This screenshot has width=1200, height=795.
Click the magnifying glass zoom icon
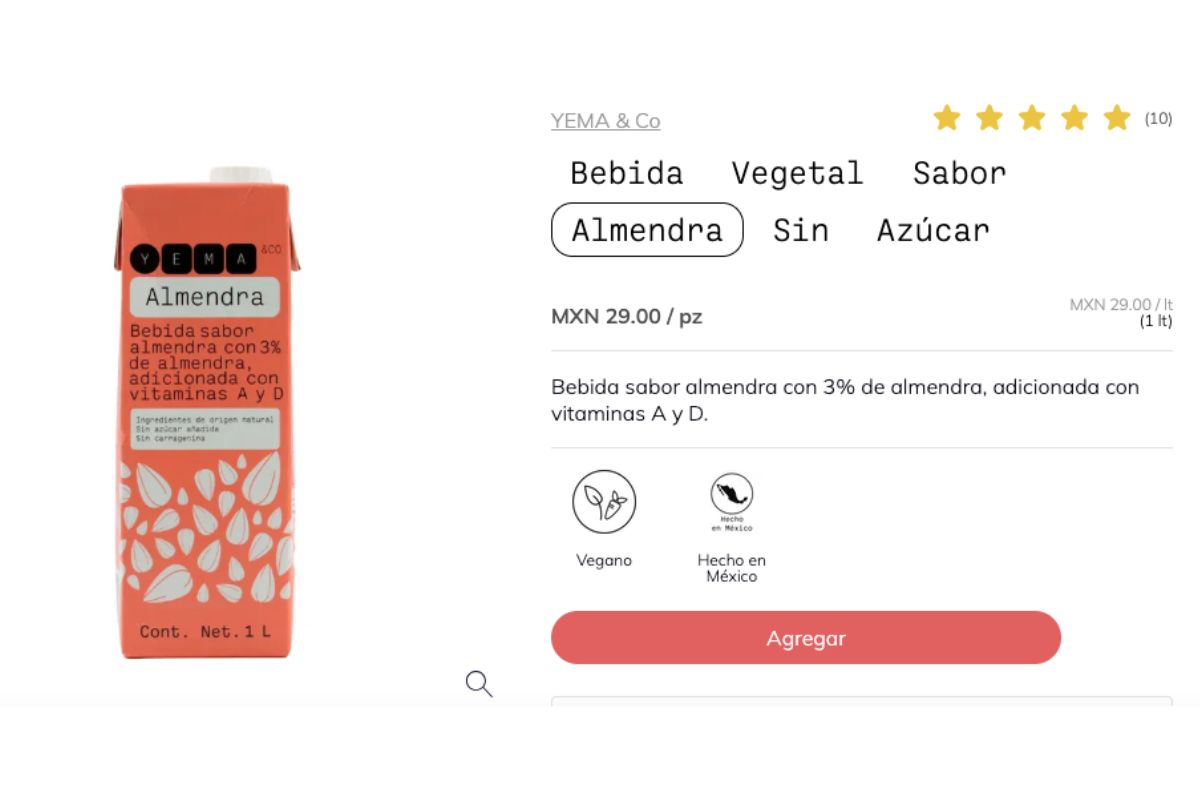[479, 684]
